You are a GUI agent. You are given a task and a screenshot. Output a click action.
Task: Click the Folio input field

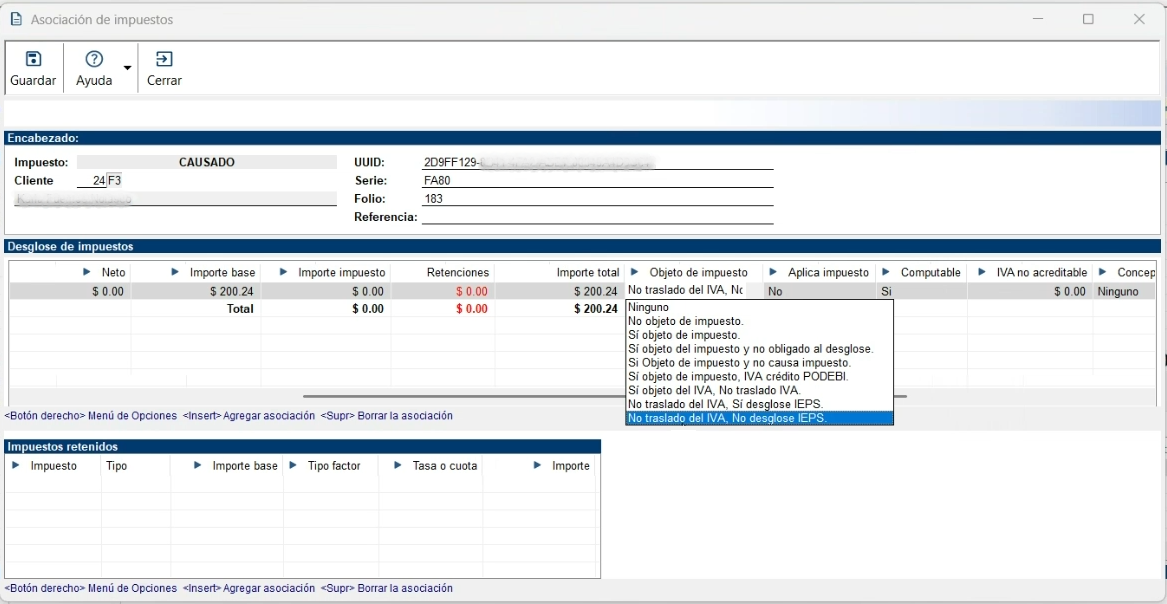pyautogui.click(x=597, y=199)
